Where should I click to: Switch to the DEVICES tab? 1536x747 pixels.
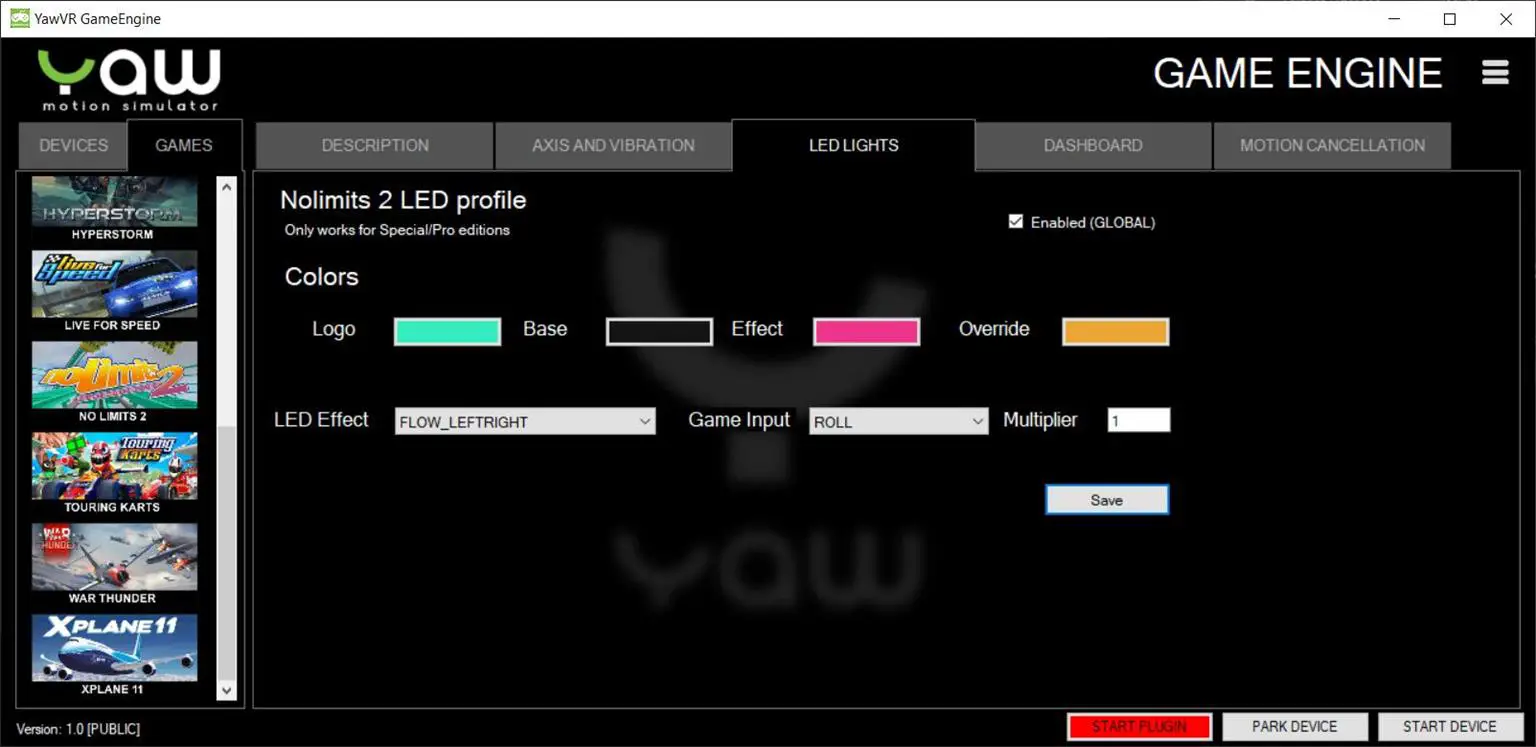click(x=71, y=145)
